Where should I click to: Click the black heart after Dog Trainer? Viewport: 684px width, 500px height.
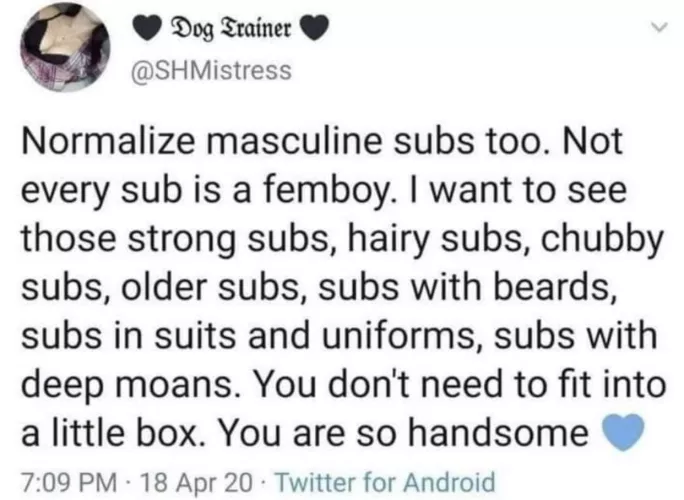(x=314, y=32)
